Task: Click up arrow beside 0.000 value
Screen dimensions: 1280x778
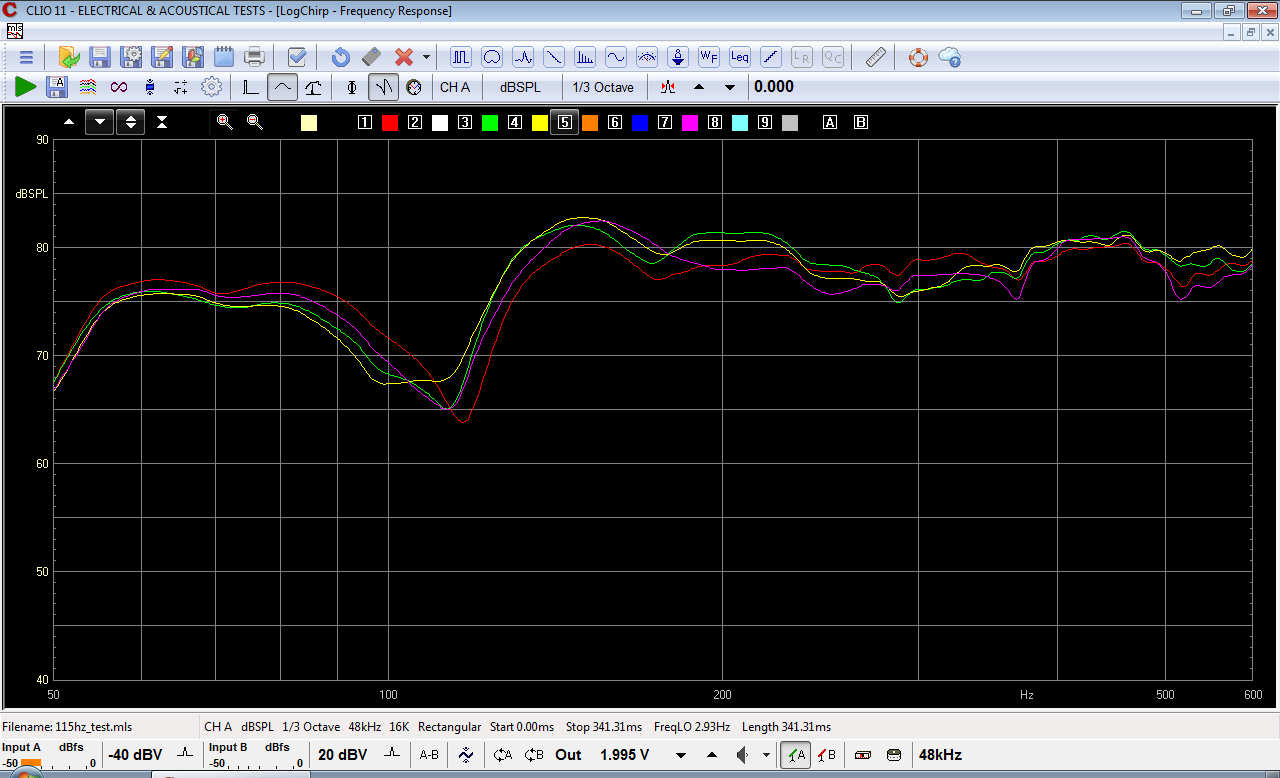Action: [x=699, y=87]
